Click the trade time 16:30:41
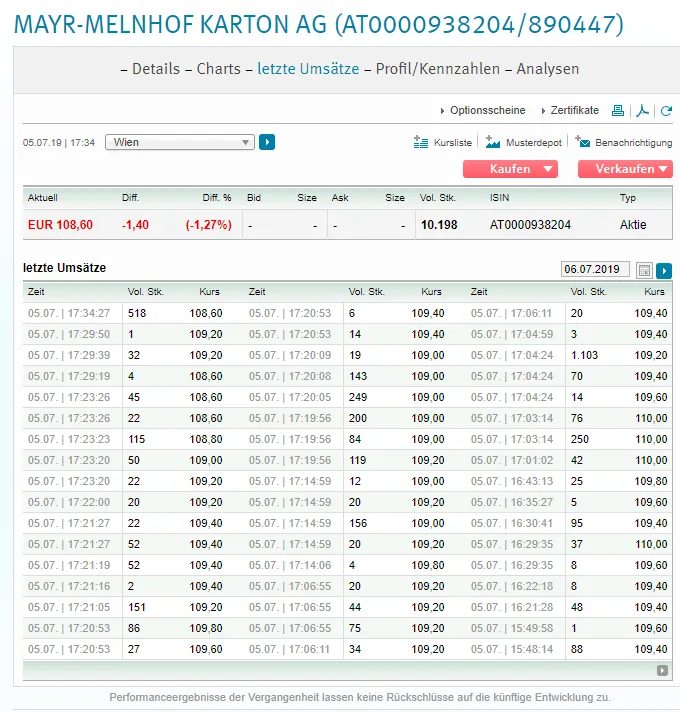This screenshot has width=680, height=712. [x=512, y=523]
